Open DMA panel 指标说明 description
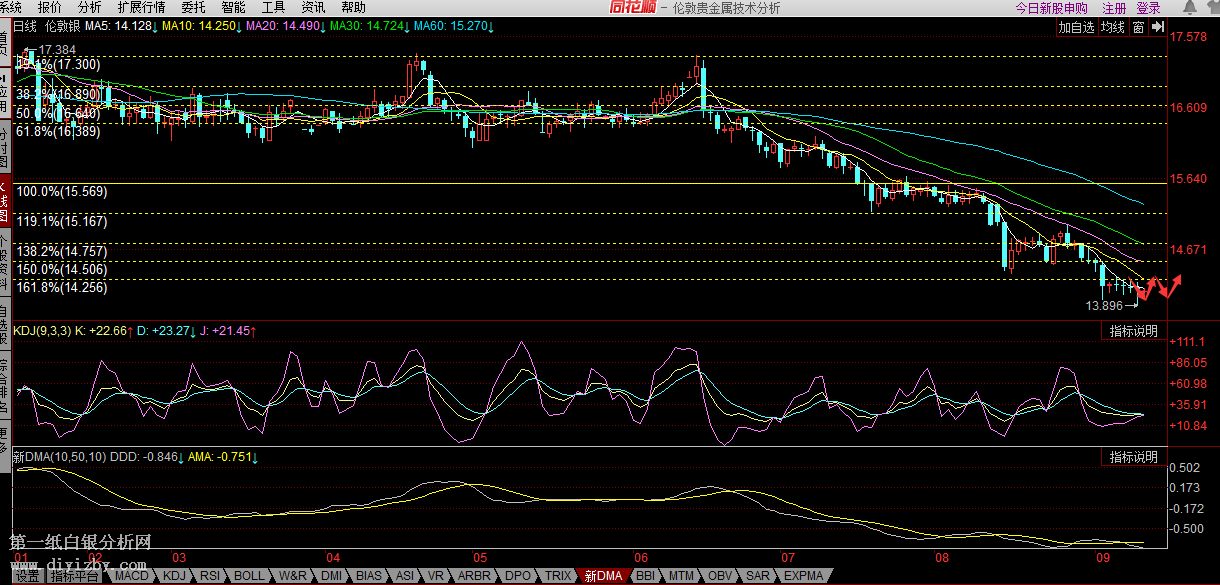Image resolution: width=1220 pixels, height=585 pixels. click(1133, 457)
